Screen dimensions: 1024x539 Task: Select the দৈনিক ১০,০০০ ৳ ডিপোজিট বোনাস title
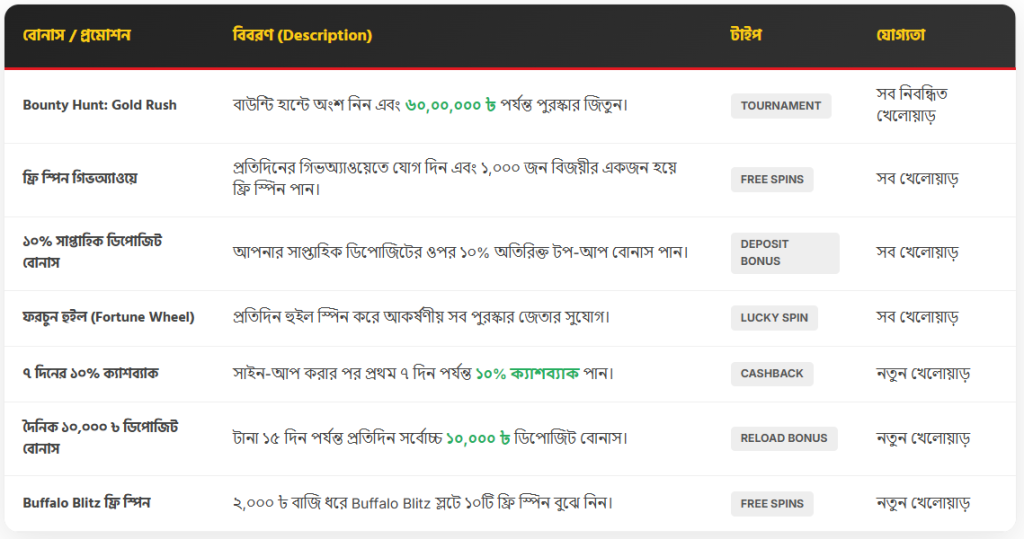[100, 438]
